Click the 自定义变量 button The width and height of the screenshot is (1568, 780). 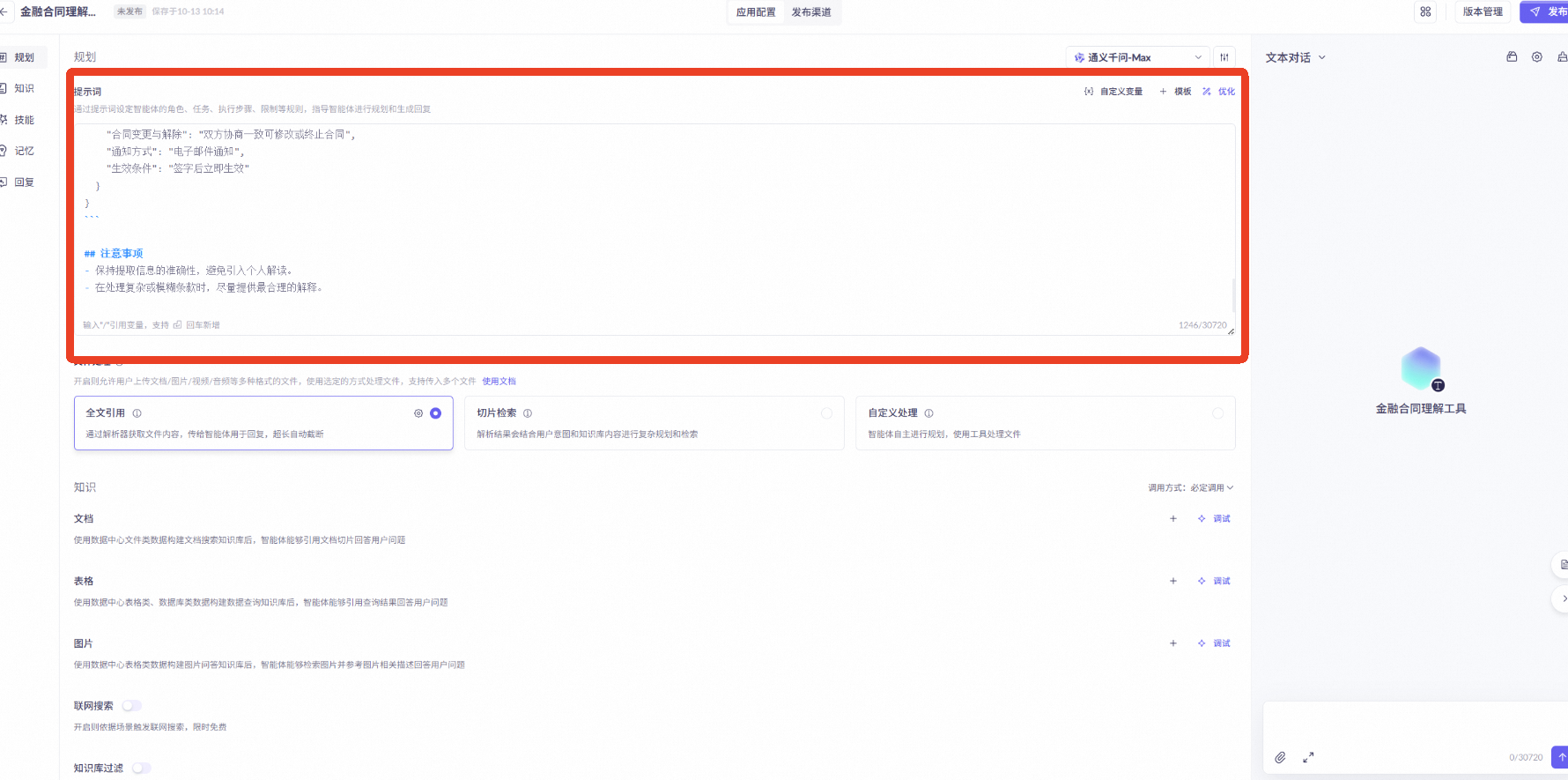point(1113,92)
